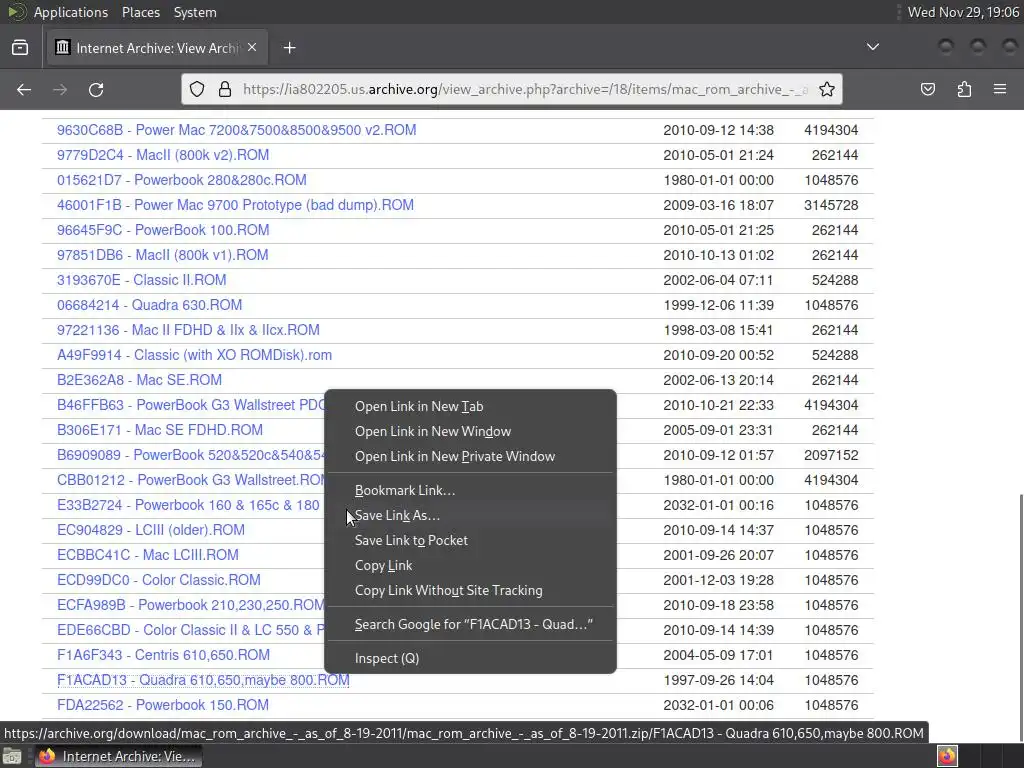Expand the list all tabs chevron
Image resolution: width=1024 pixels, height=768 pixels.
tap(872, 47)
